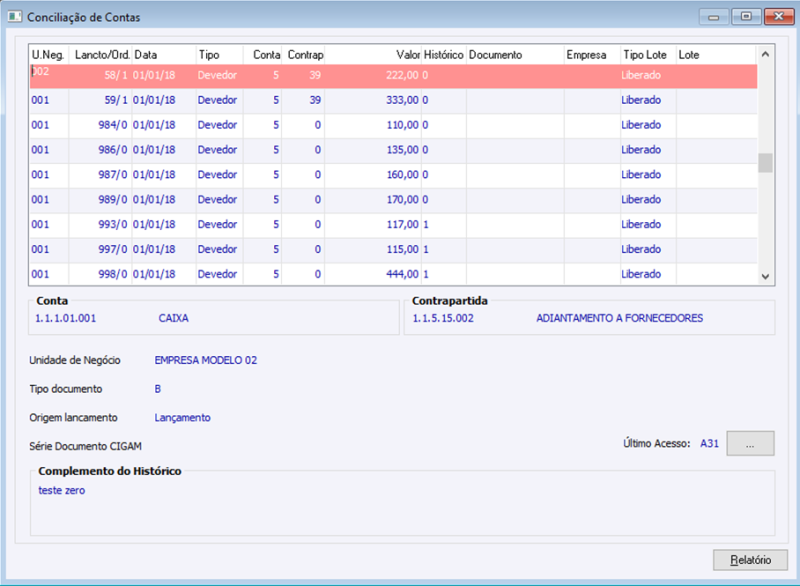This screenshot has height=586, width=800.
Task: Click the table scrollbar up arrow
Action: pos(765,54)
